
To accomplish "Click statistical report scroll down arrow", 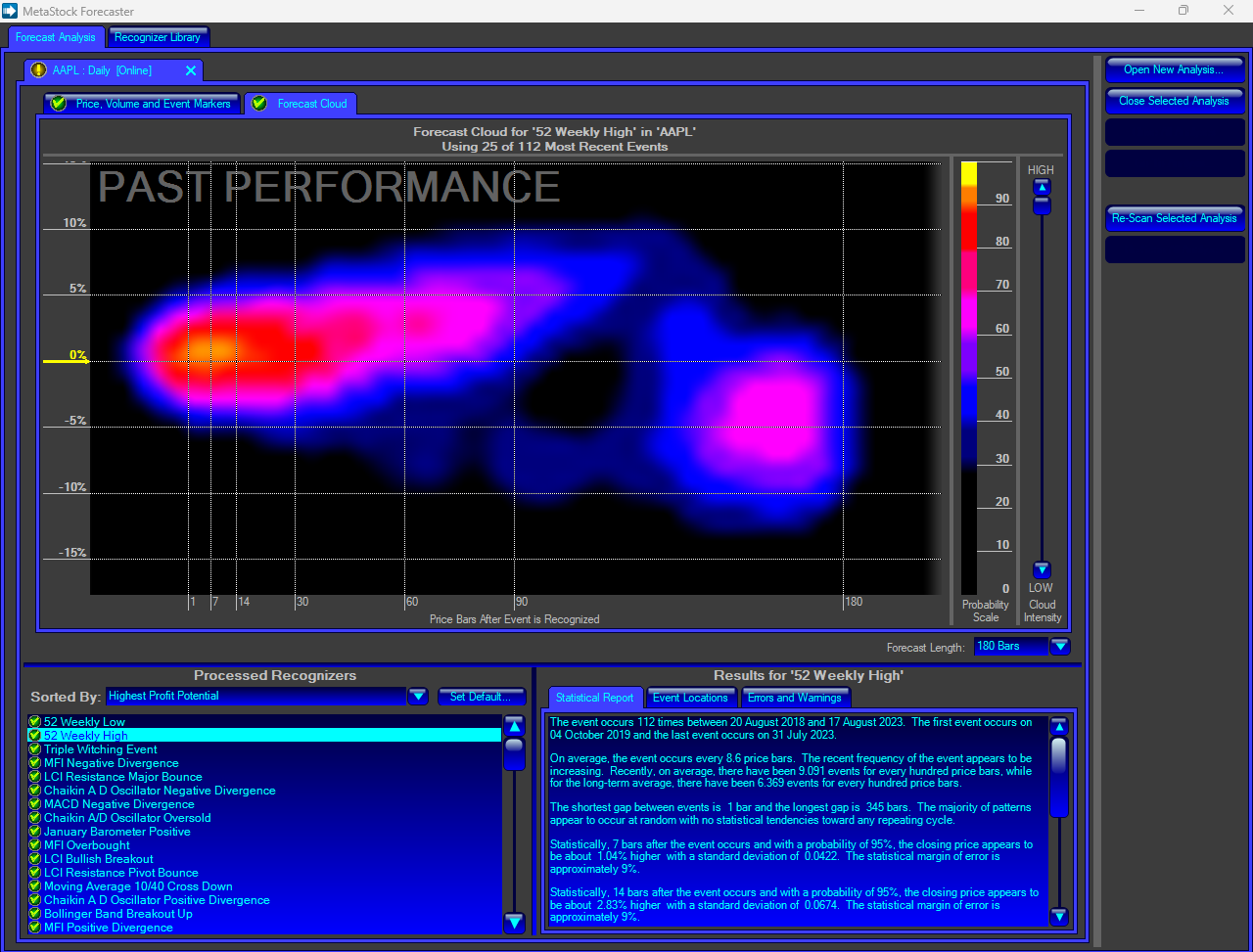I will 1058,917.
